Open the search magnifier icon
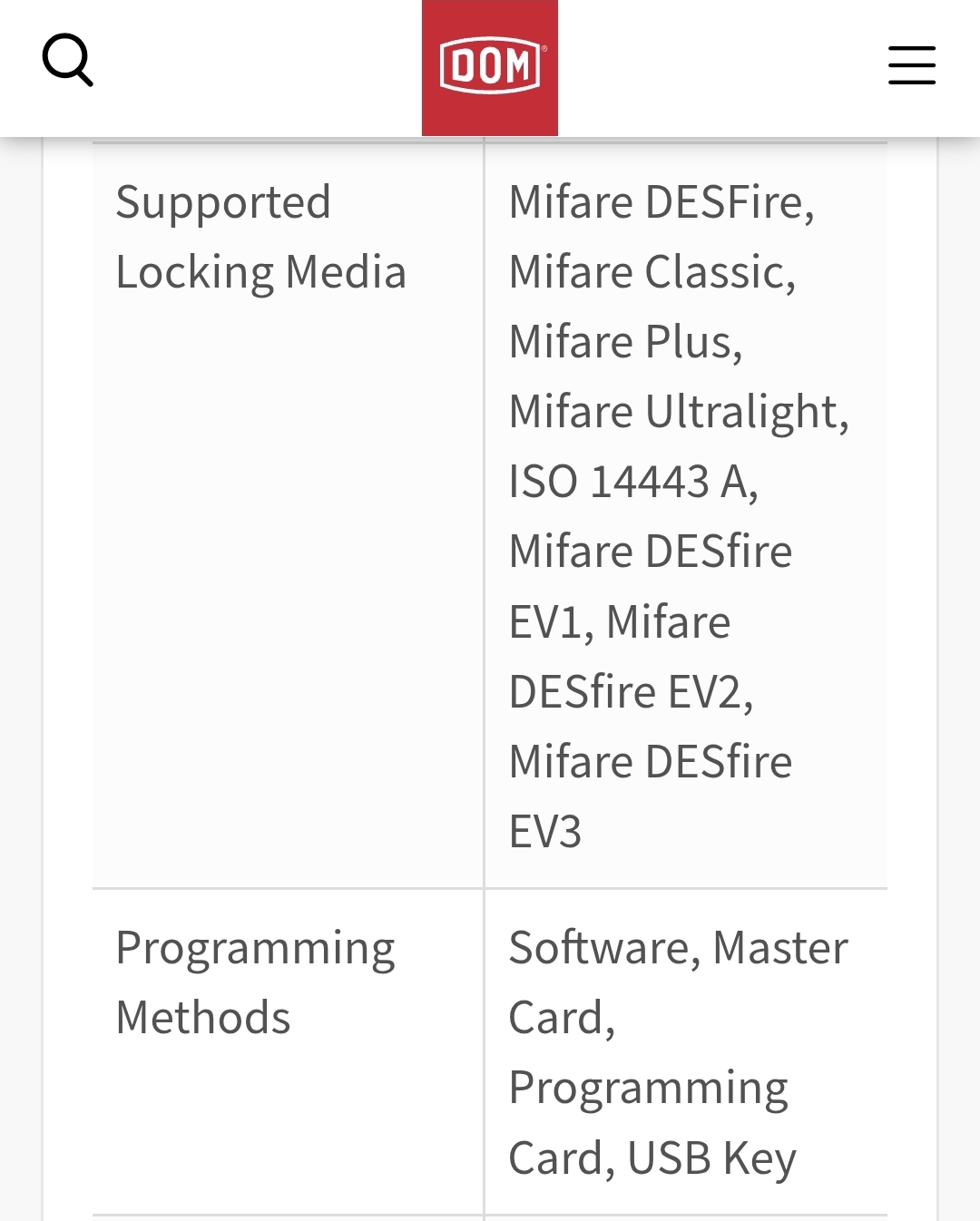 click(68, 61)
